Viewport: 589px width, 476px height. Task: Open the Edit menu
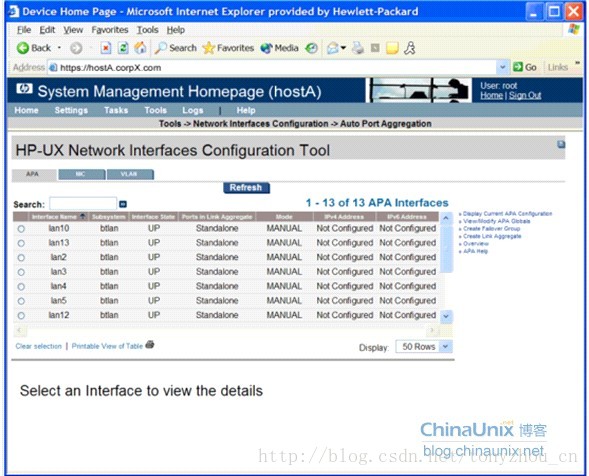point(47,30)
